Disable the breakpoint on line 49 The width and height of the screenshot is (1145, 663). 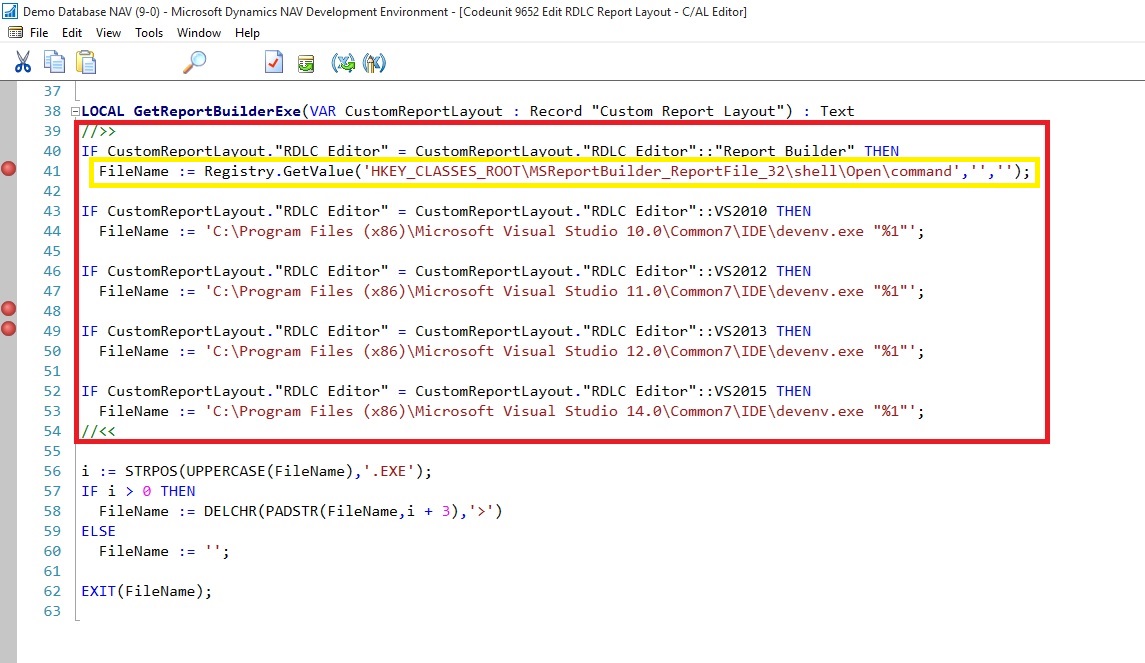click(9, 329)
